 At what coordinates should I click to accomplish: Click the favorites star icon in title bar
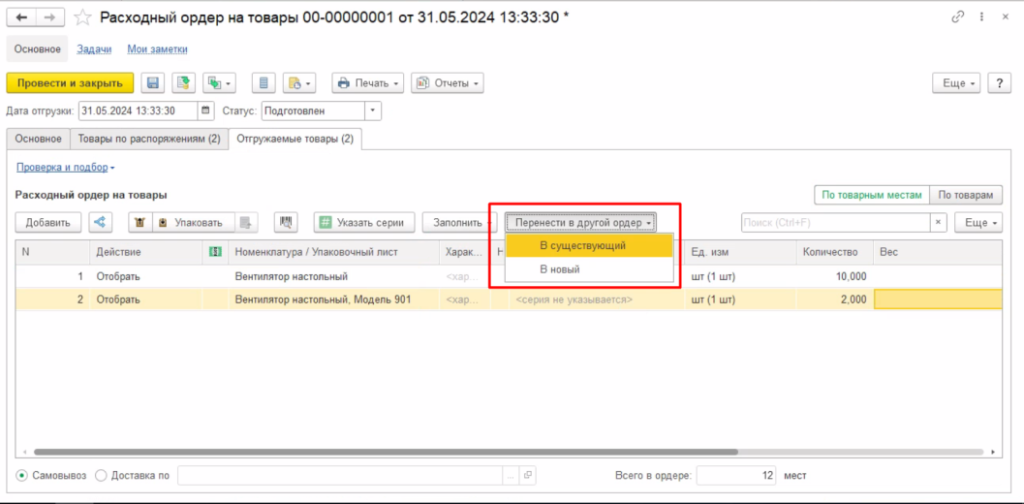pyautogui.click(x=85, y=17)
